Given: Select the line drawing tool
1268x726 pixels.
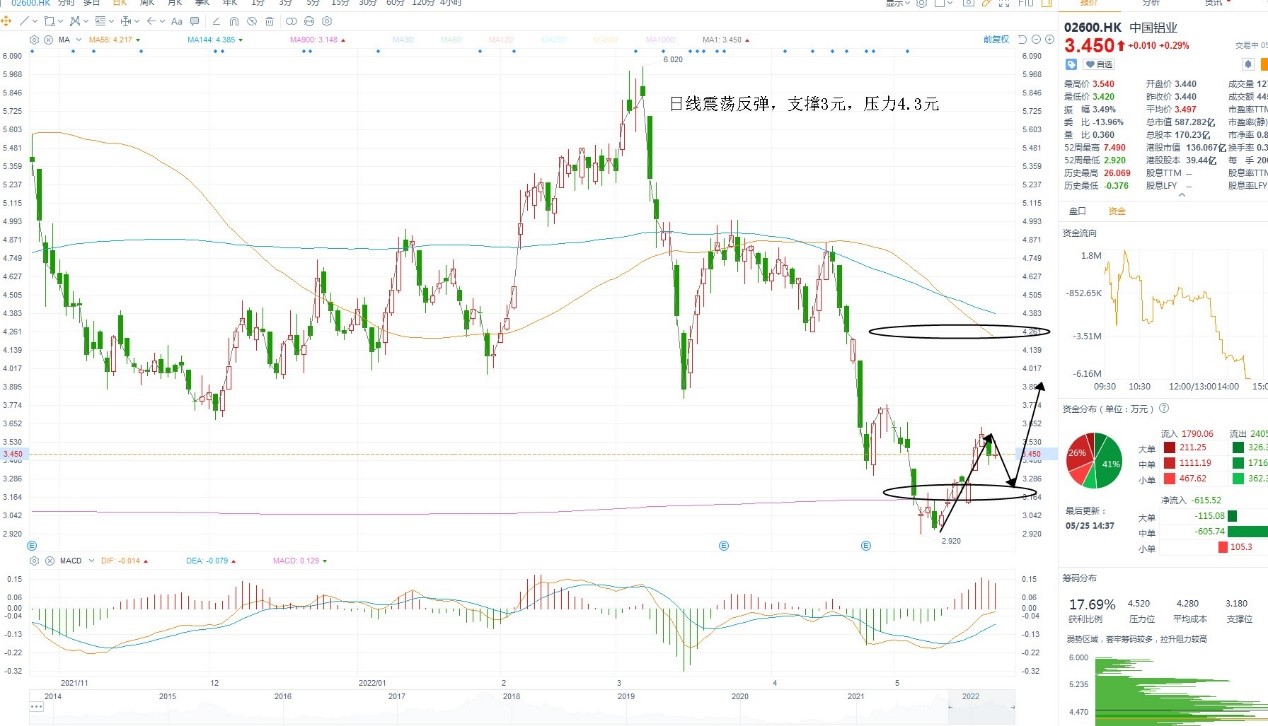Looking at the screenshot, I should (x=24, y=21).
